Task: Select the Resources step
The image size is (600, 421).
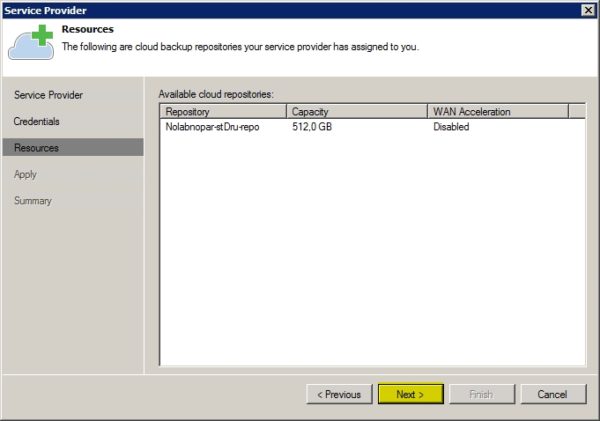Action: coord(73,147)
